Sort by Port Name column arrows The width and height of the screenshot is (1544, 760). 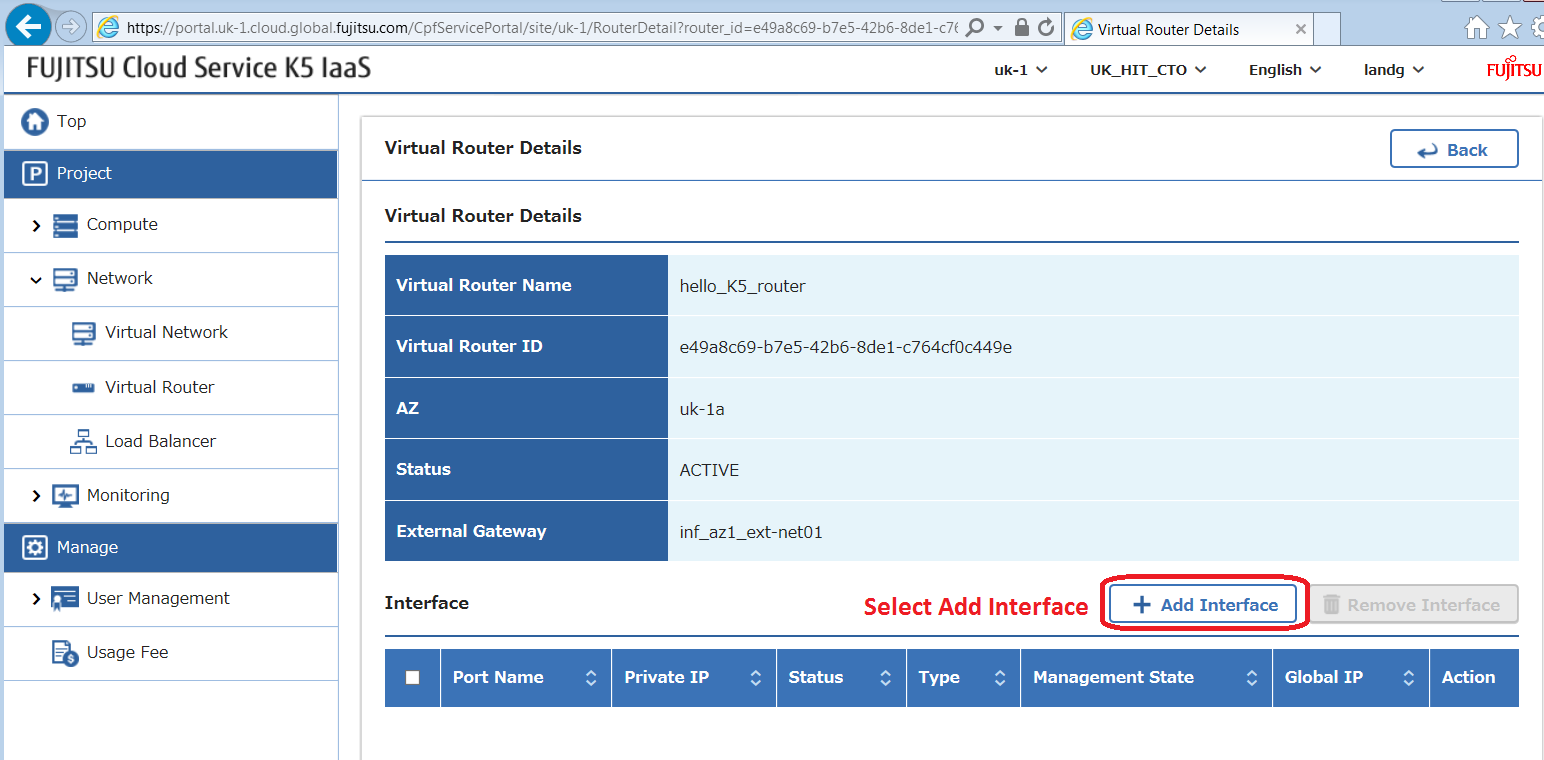(590, 678)
